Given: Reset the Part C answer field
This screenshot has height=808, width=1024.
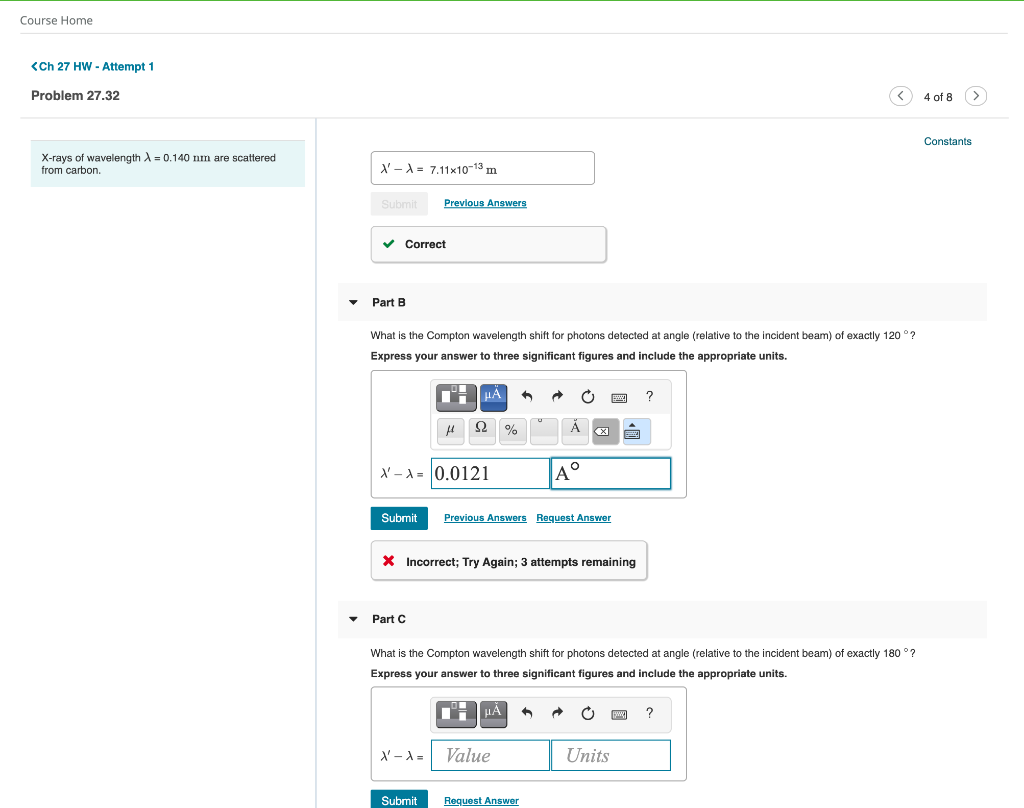Looking at the screenshot, I should [x=588, y=713].
